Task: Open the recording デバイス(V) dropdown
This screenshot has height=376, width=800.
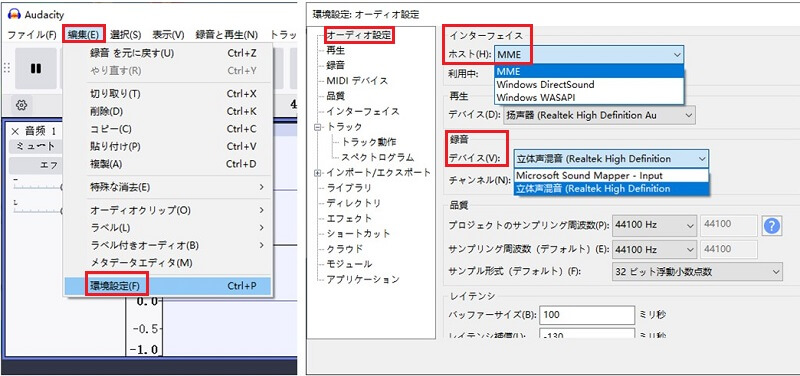Action: coord(611,159)
